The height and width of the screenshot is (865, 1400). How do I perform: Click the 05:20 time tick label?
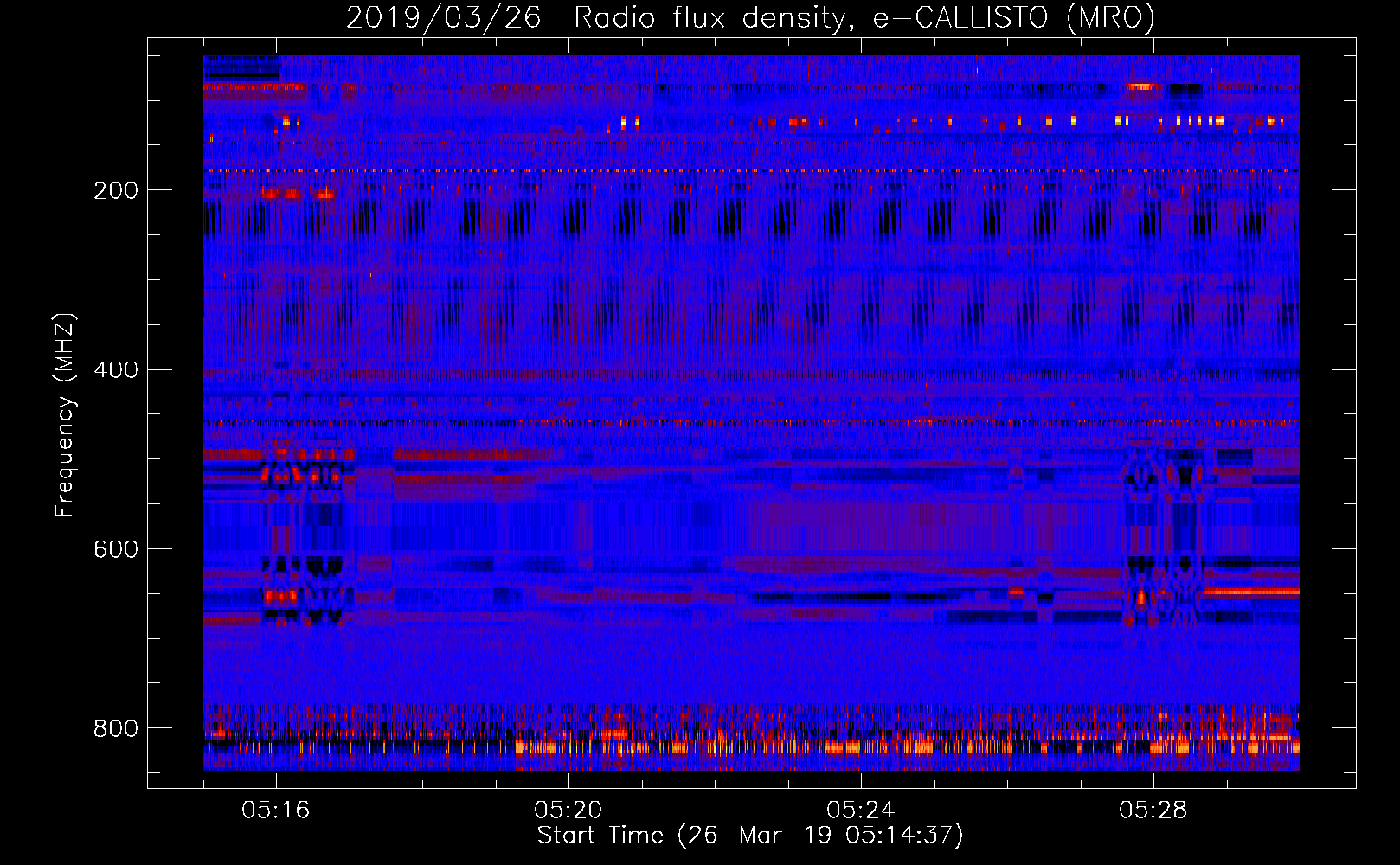[x=568, y=810]
